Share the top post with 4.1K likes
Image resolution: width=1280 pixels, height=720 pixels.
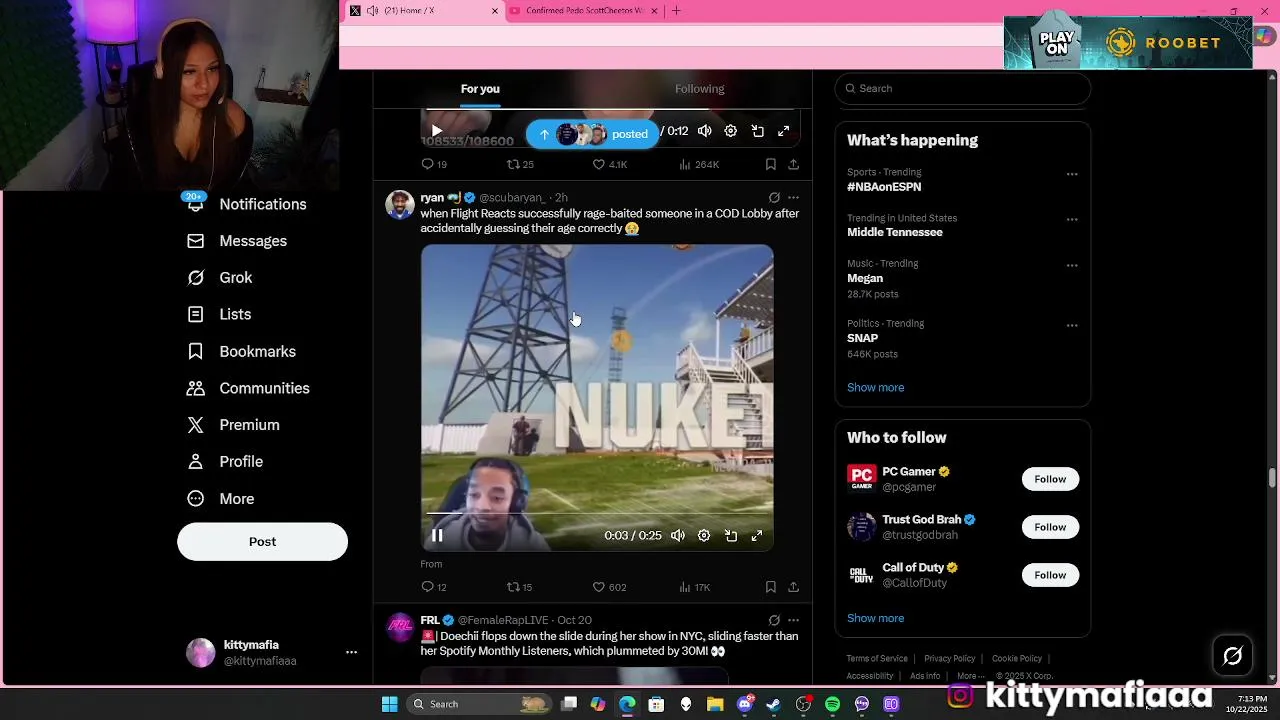(x=793, y=164)
